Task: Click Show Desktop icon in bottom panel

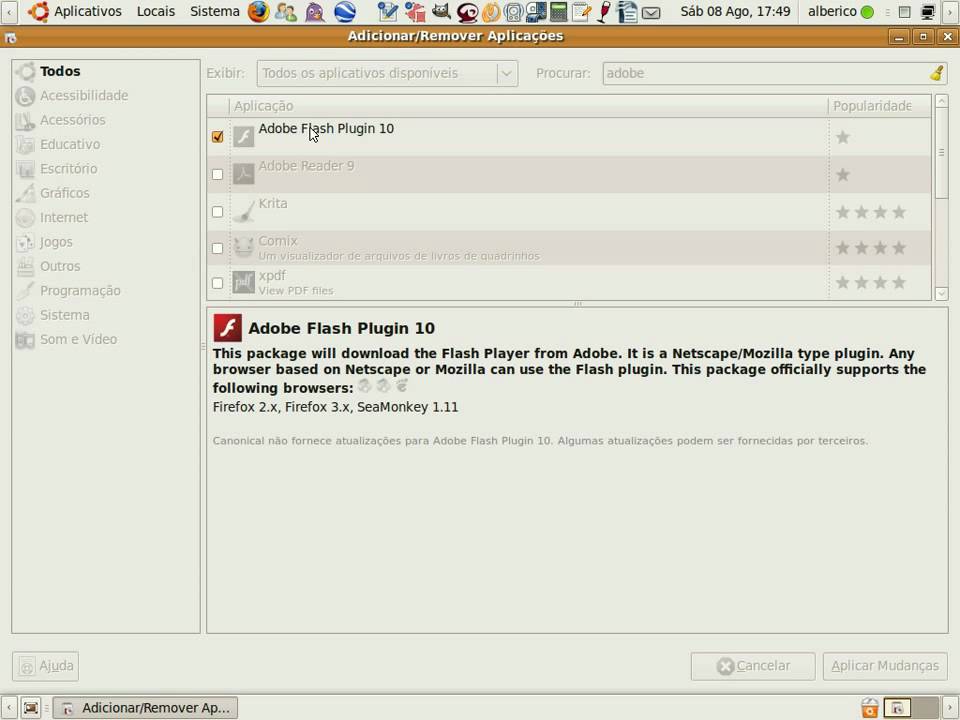Action: (30, 708)
